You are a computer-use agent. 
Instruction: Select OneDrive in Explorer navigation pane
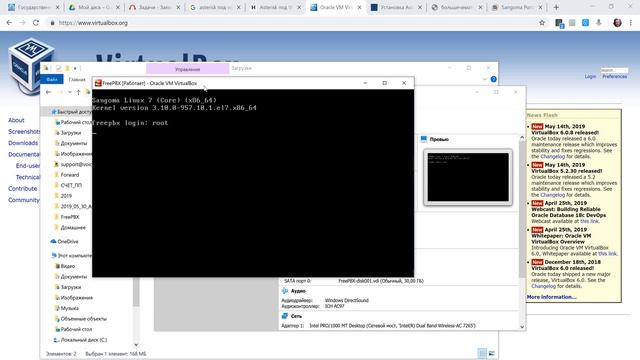pyautogui.click(x=68, y=242)
